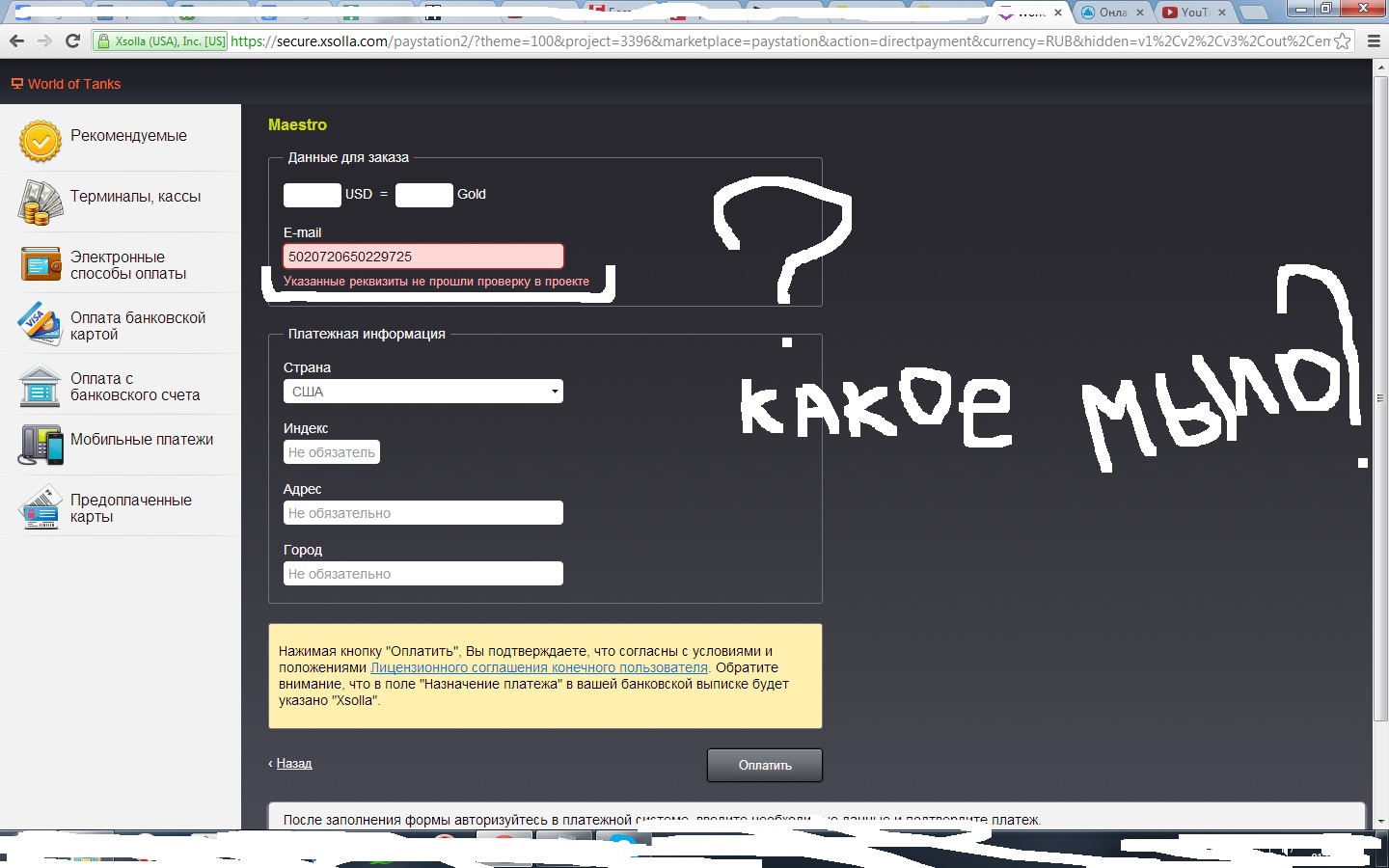Fill in the Город field
Image resolution: width=1389 pixels, height=868 pixels.
[x=423, y=574]
